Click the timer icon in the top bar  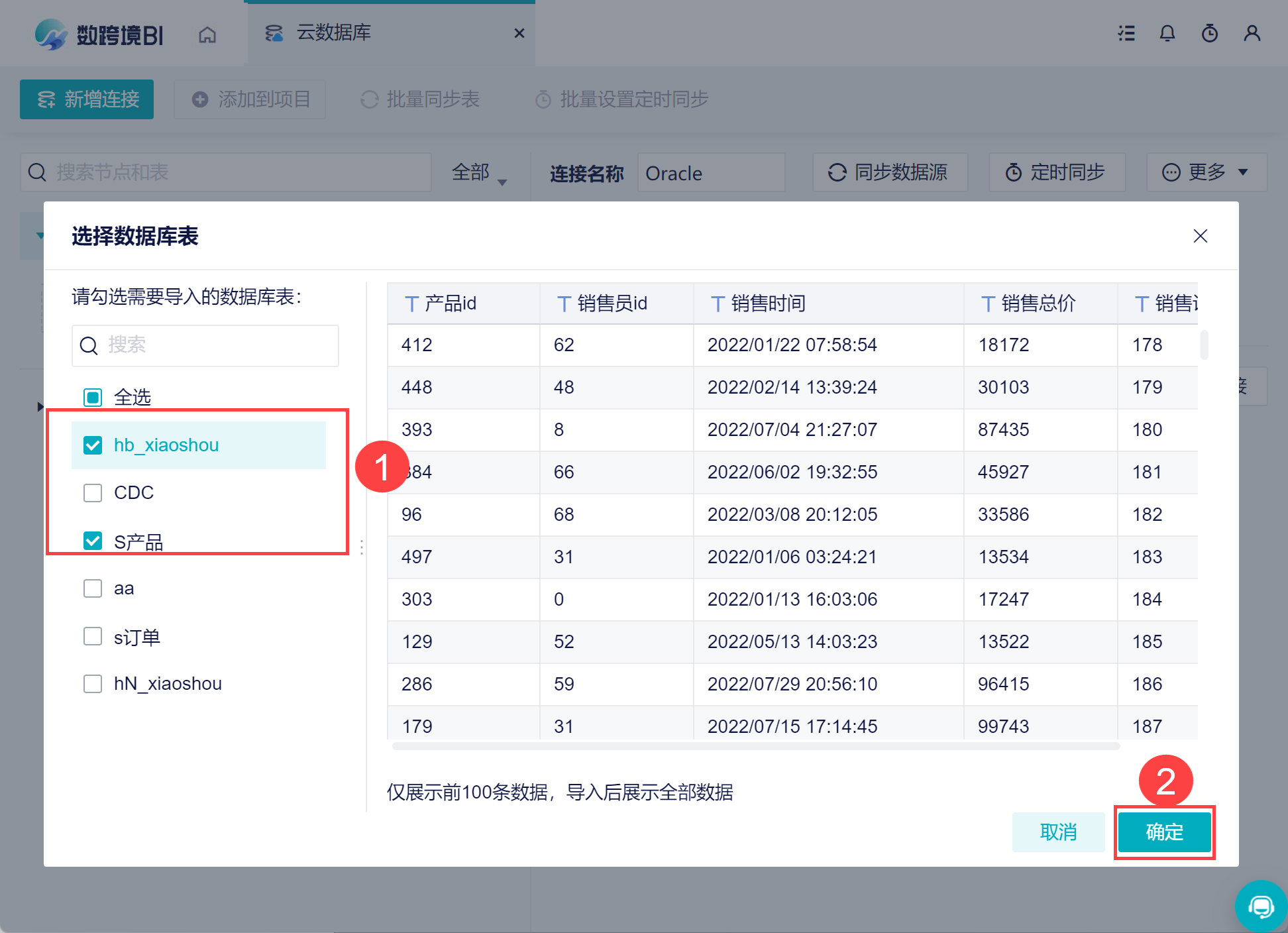click(1210, 33)
